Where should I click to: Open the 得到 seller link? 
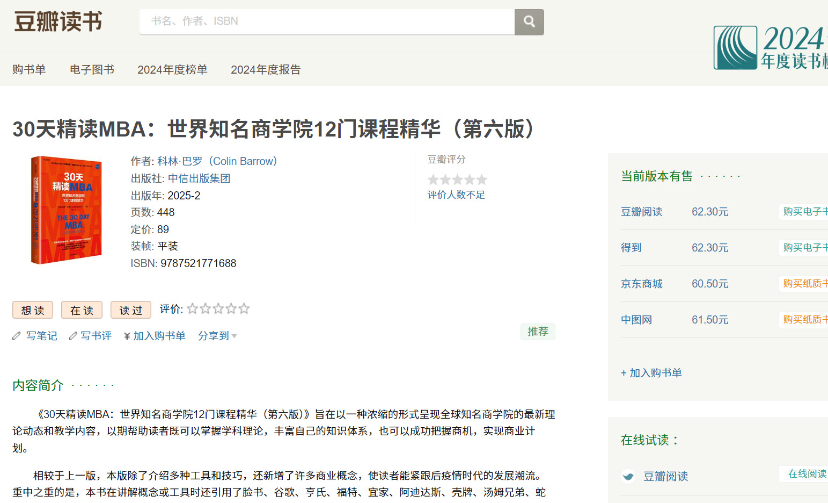tap(631, 248)
